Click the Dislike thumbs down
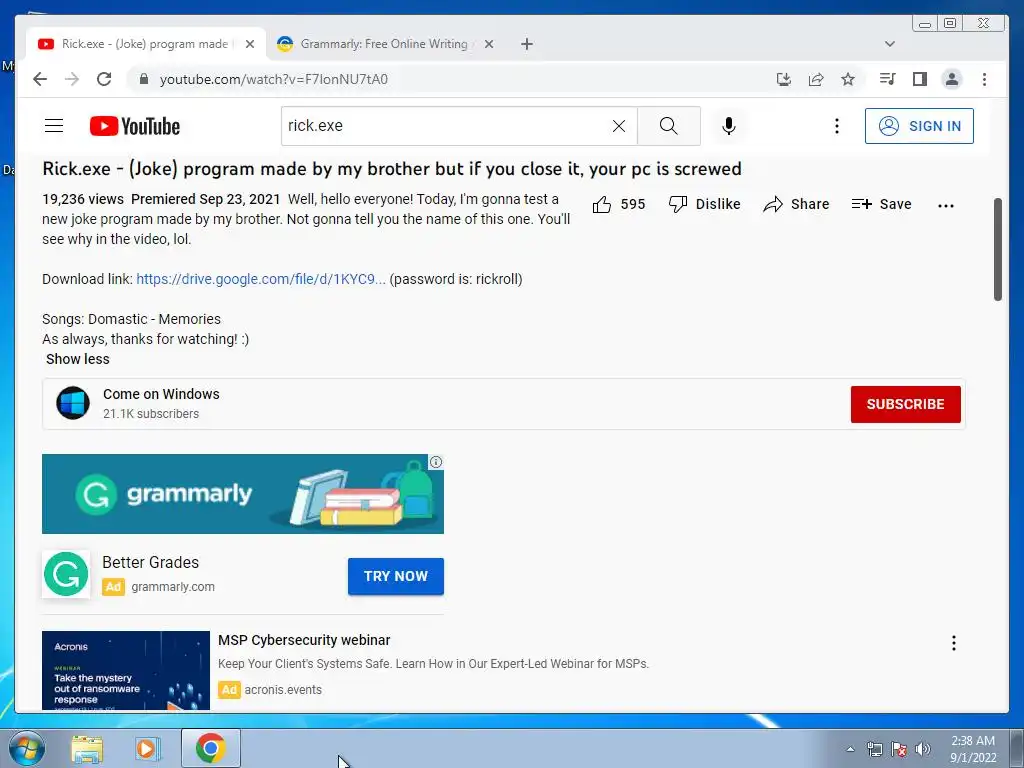Screen dimensions: 1024x768 coord(705,204)
